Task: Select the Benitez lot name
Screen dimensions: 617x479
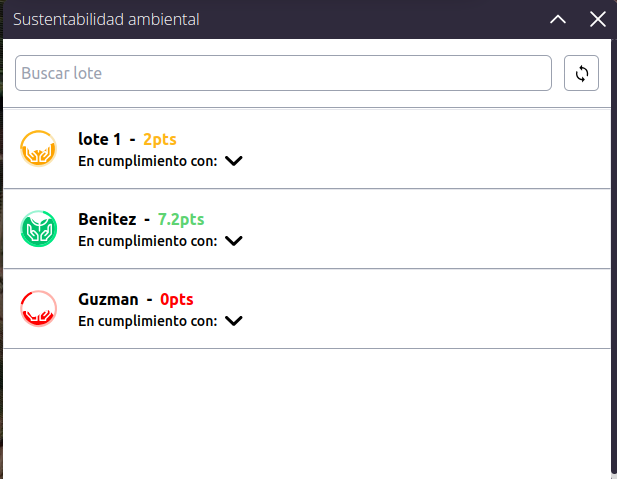Action: pyautogui.click(x=107, y=219)
